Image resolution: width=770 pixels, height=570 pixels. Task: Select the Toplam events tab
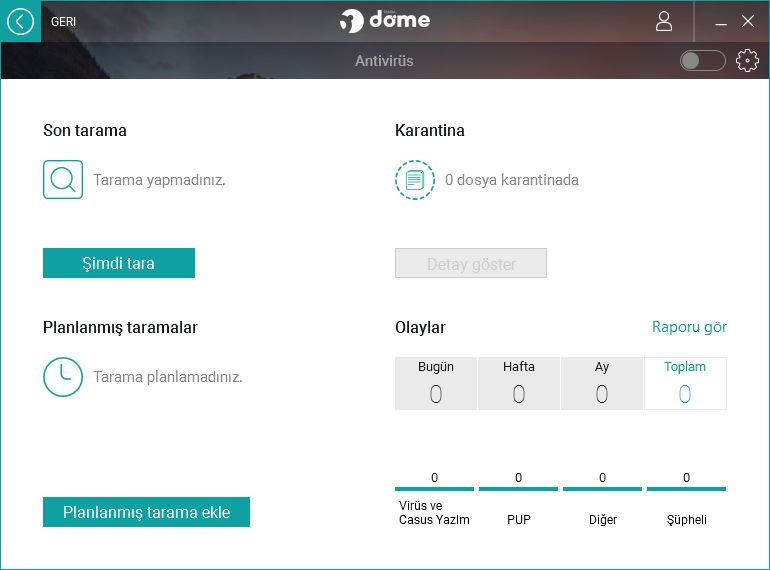[685, 383]
